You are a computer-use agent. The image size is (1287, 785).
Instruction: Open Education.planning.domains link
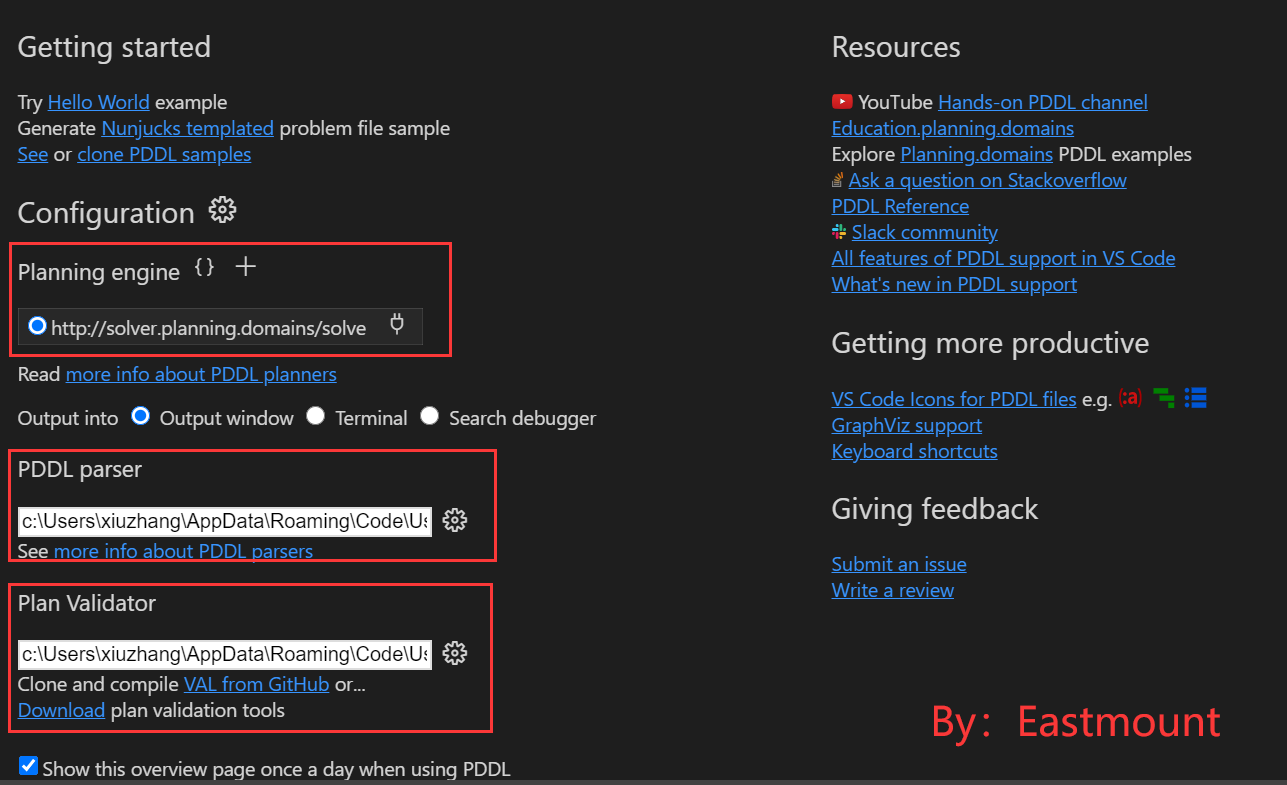click(x=953, y=128)
